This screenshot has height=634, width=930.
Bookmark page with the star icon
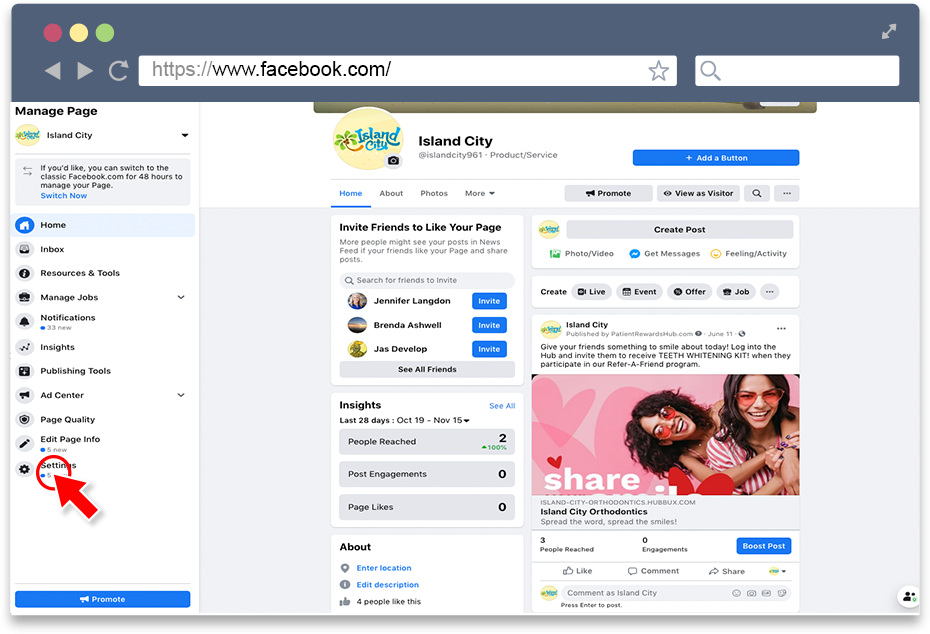(x=658, y=71)
